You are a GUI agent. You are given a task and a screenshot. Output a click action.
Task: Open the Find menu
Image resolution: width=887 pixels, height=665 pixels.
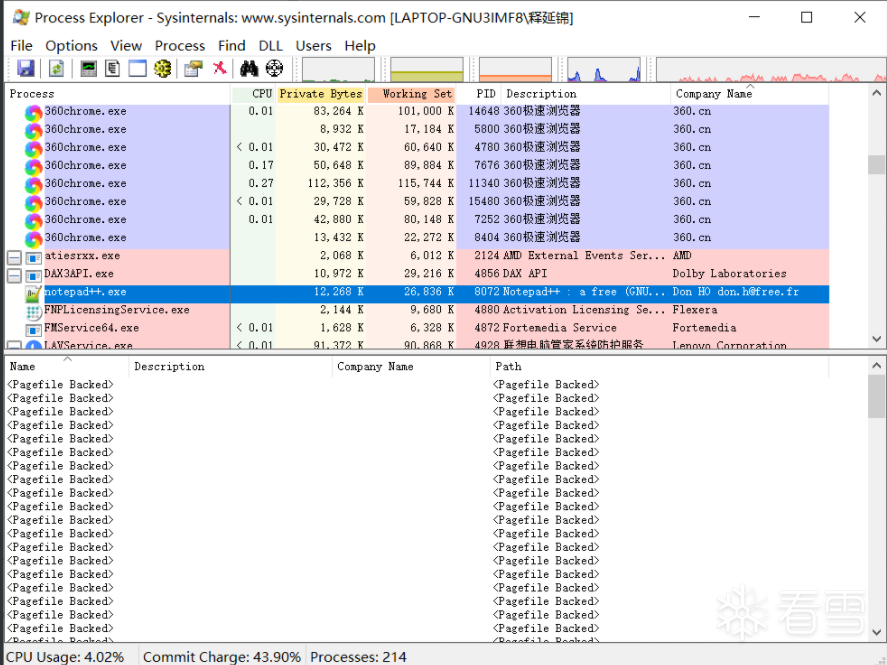point(231,46)
